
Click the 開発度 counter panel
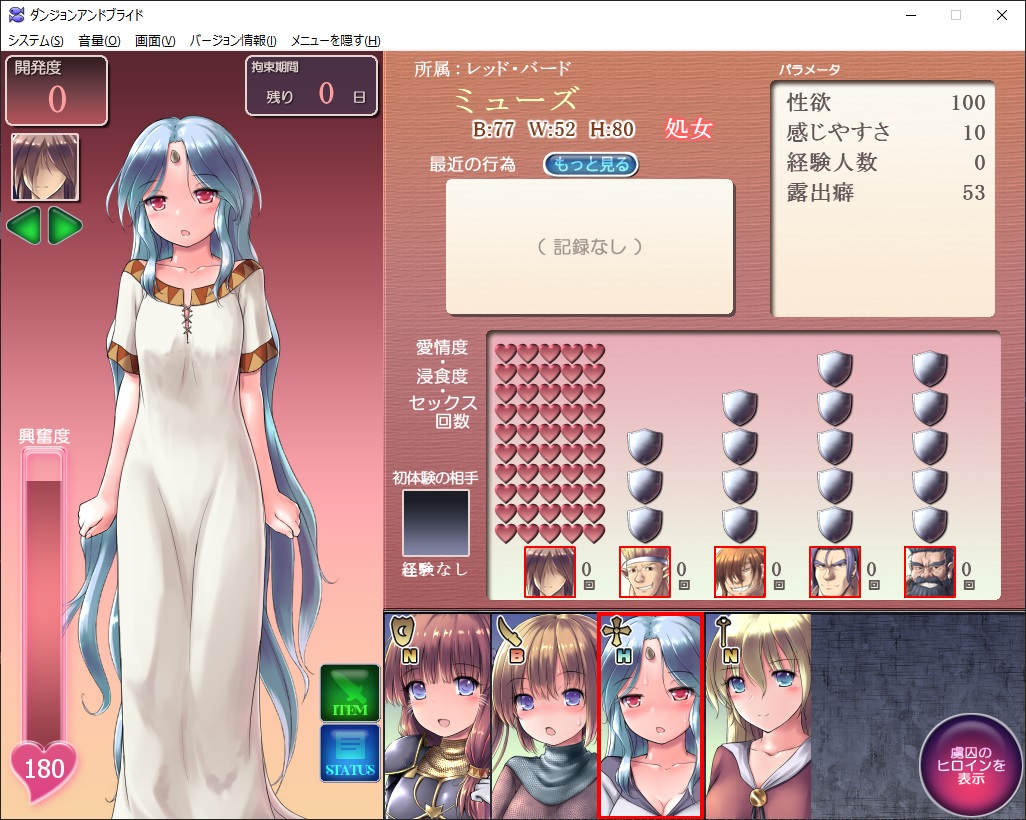[56, 90]
